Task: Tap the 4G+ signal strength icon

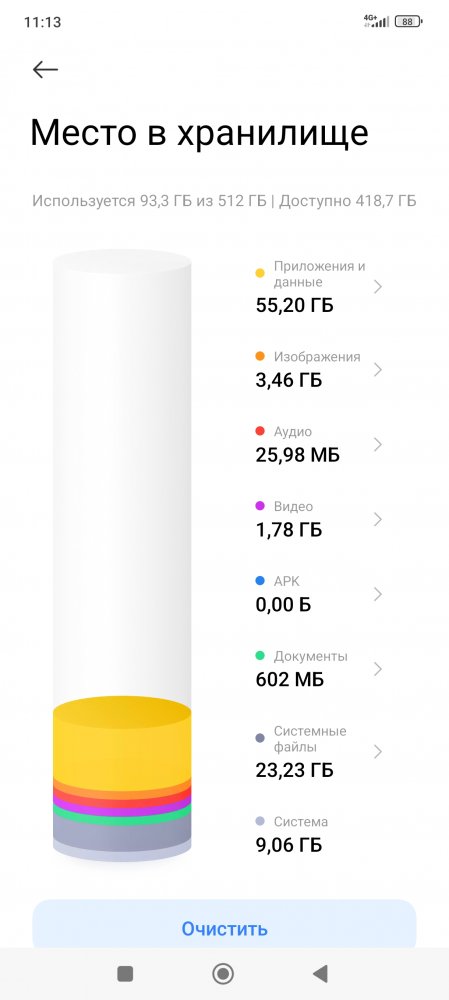Action: coord(376,21)
